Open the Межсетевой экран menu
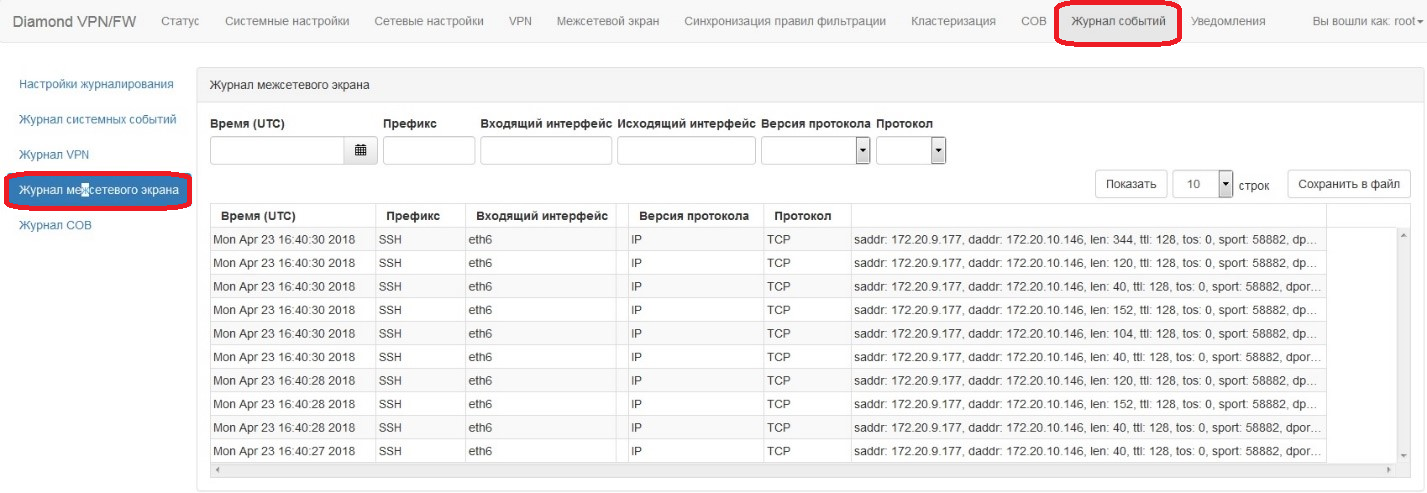This screenshot has width=1427, height=493. pos(607,21)
